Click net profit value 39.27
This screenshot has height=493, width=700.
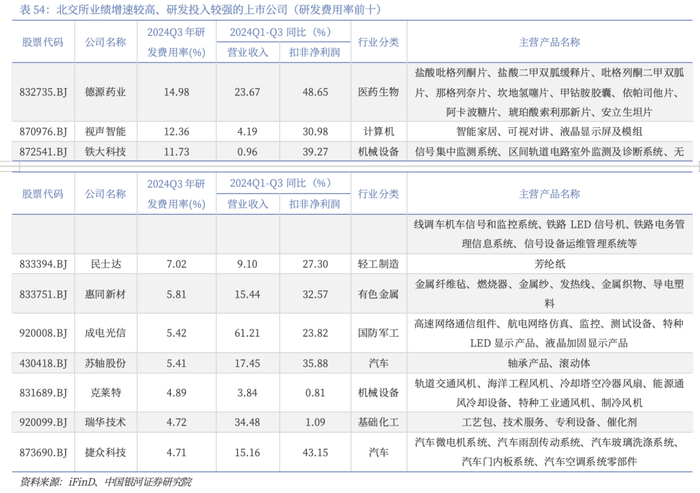[315, 152]
